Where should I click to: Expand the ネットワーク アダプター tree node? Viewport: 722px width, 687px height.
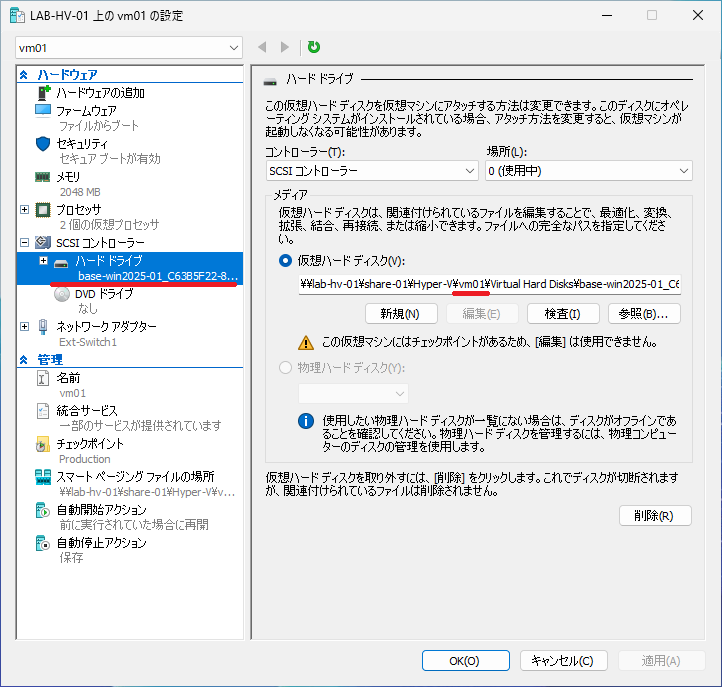coord(25,326)
